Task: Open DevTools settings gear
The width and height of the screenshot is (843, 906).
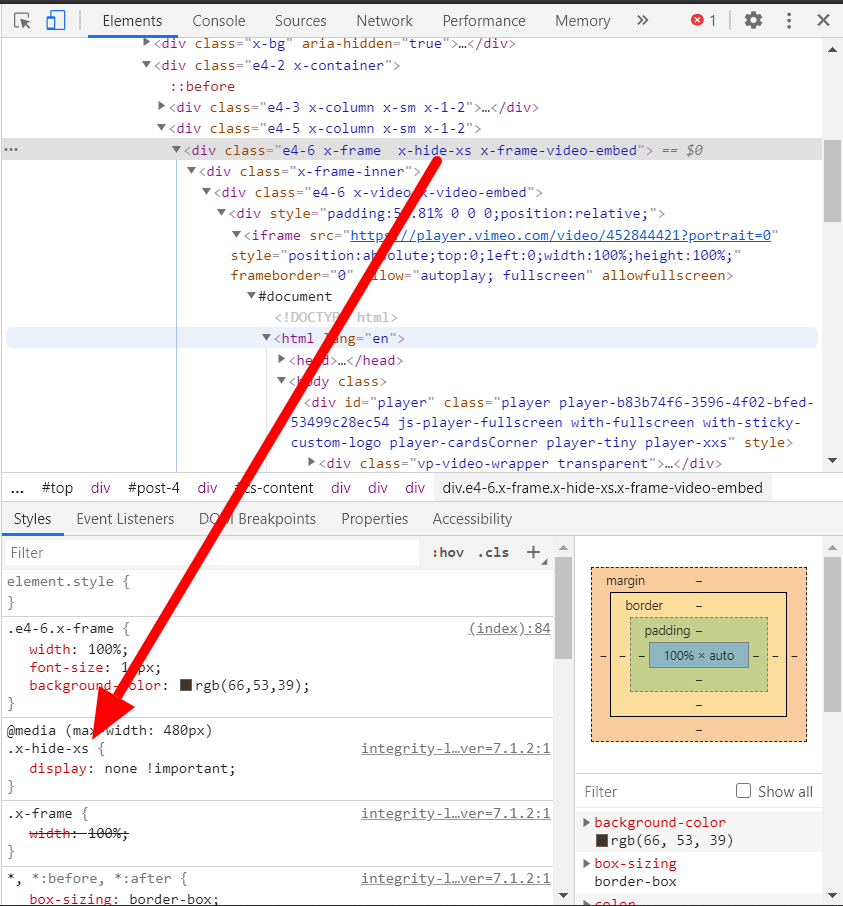Action: click(753, 21)
